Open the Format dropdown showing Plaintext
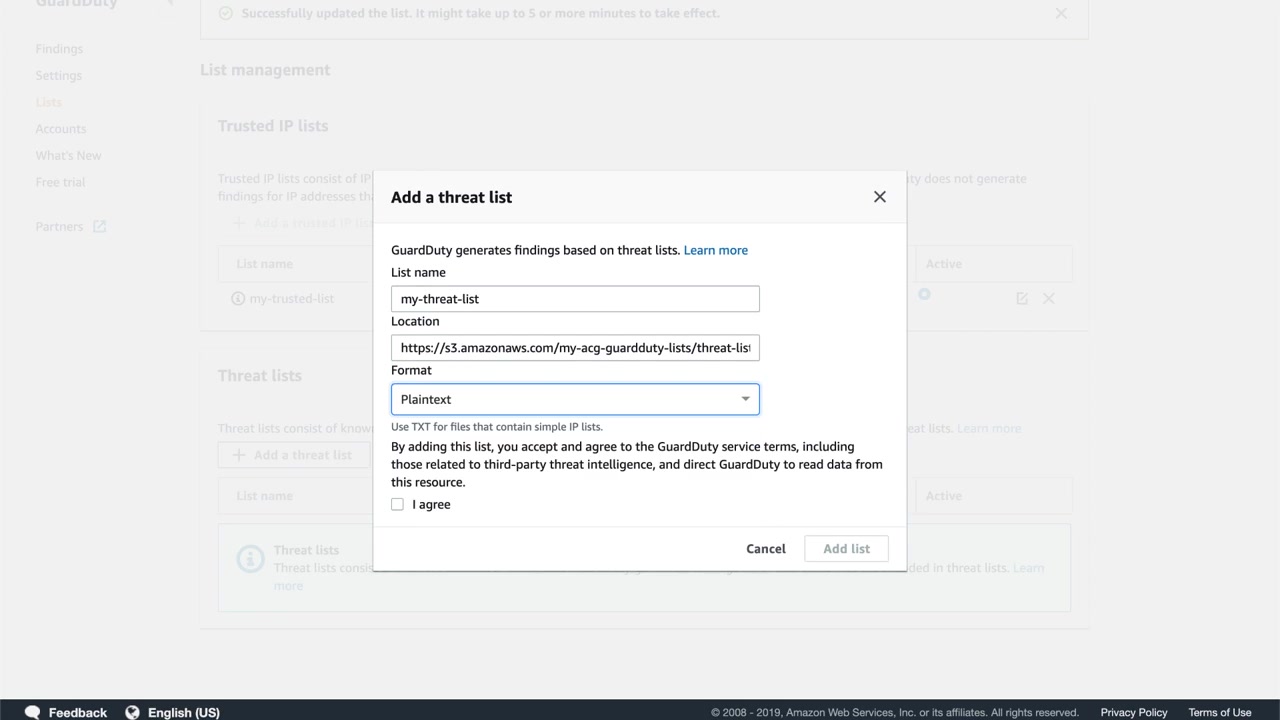Image resolution: width=1280 pixels, height=720 pixels. tap(575, 399)
